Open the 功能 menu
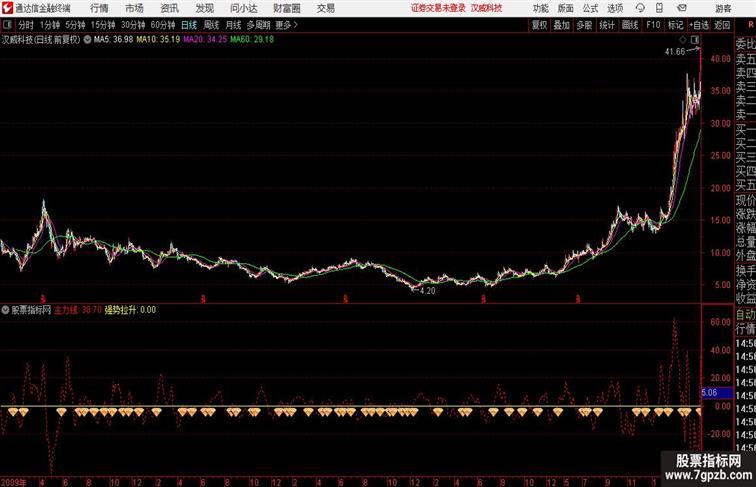 pos(540,8)
